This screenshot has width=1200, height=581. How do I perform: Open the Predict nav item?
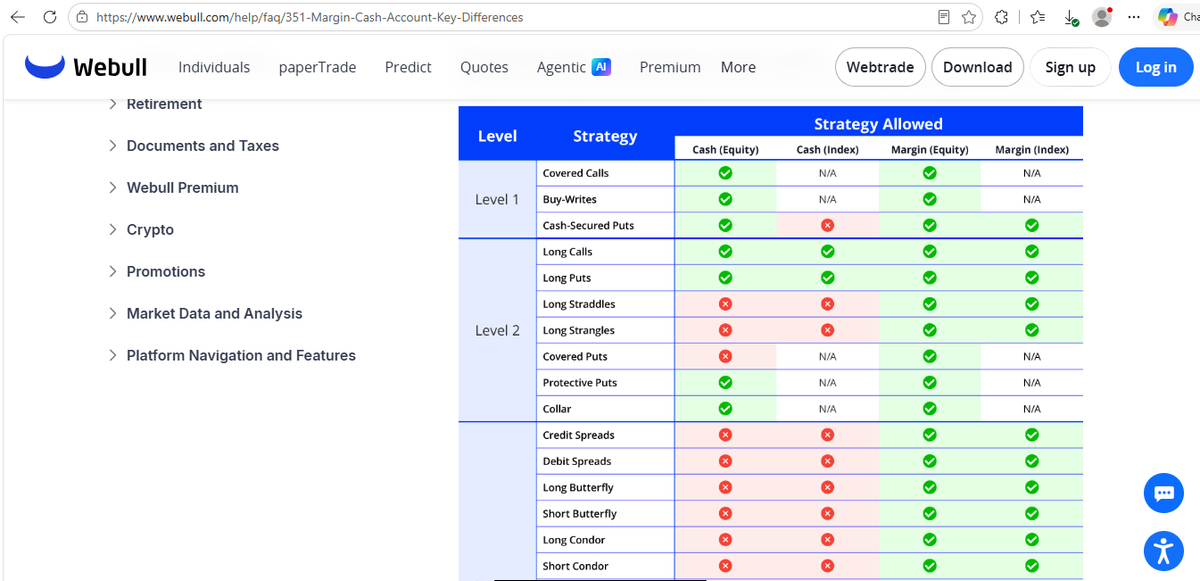coord(408,67)
